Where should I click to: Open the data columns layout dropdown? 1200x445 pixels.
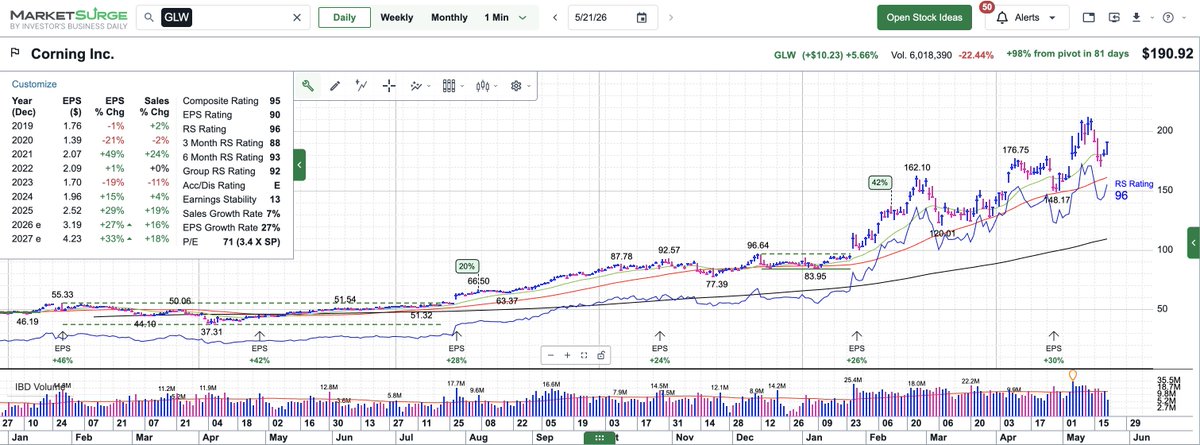(453, 86)
